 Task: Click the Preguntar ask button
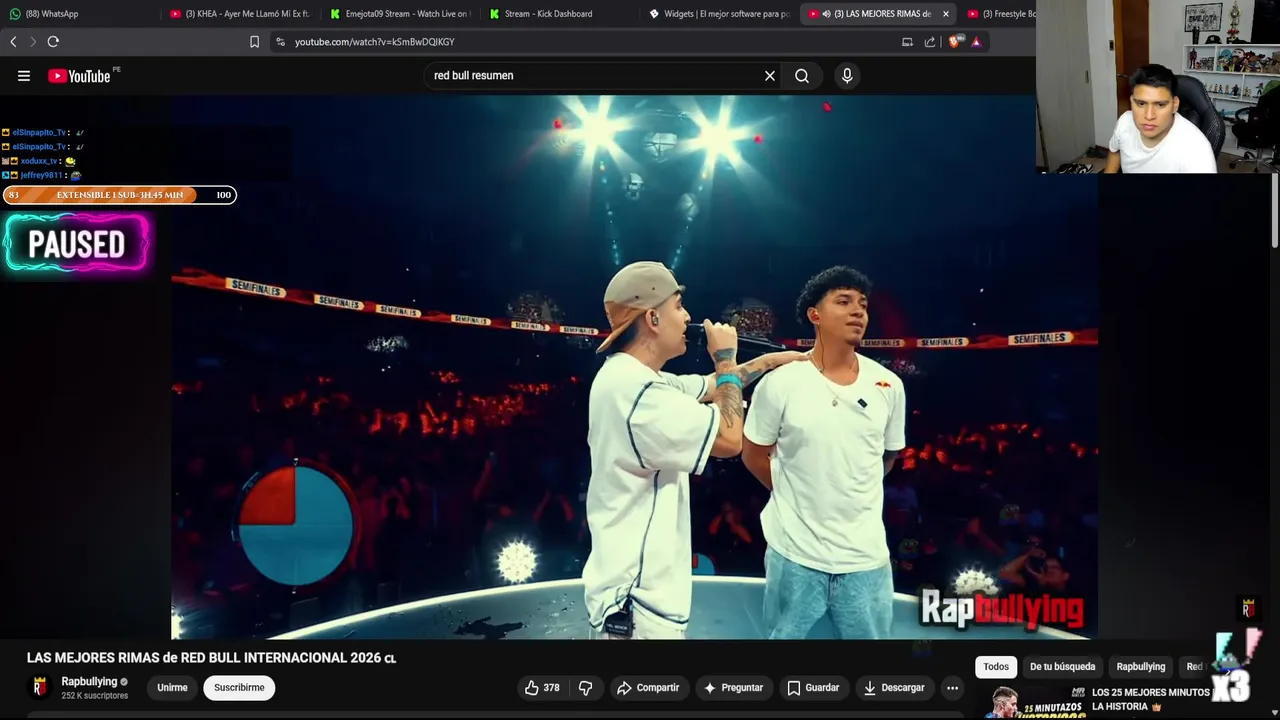point(733,688)
